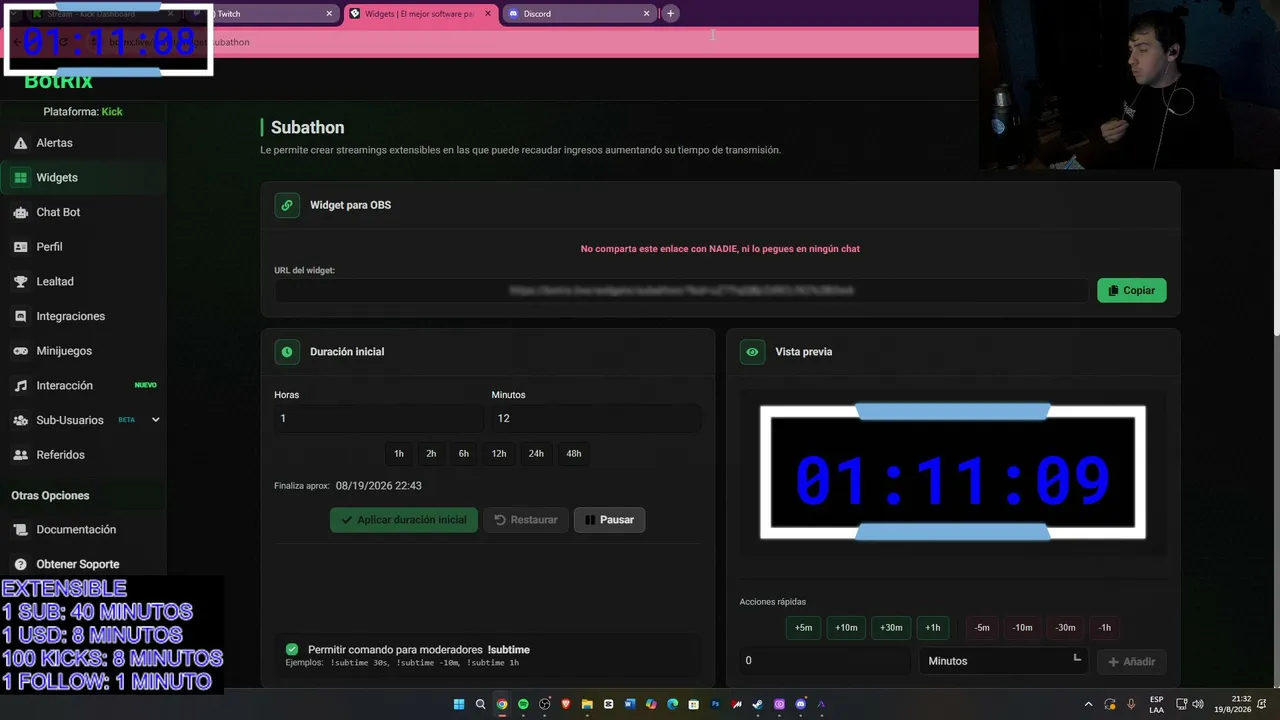
Task: Switch to the Discord browser tab
Action: click(579, 14)
